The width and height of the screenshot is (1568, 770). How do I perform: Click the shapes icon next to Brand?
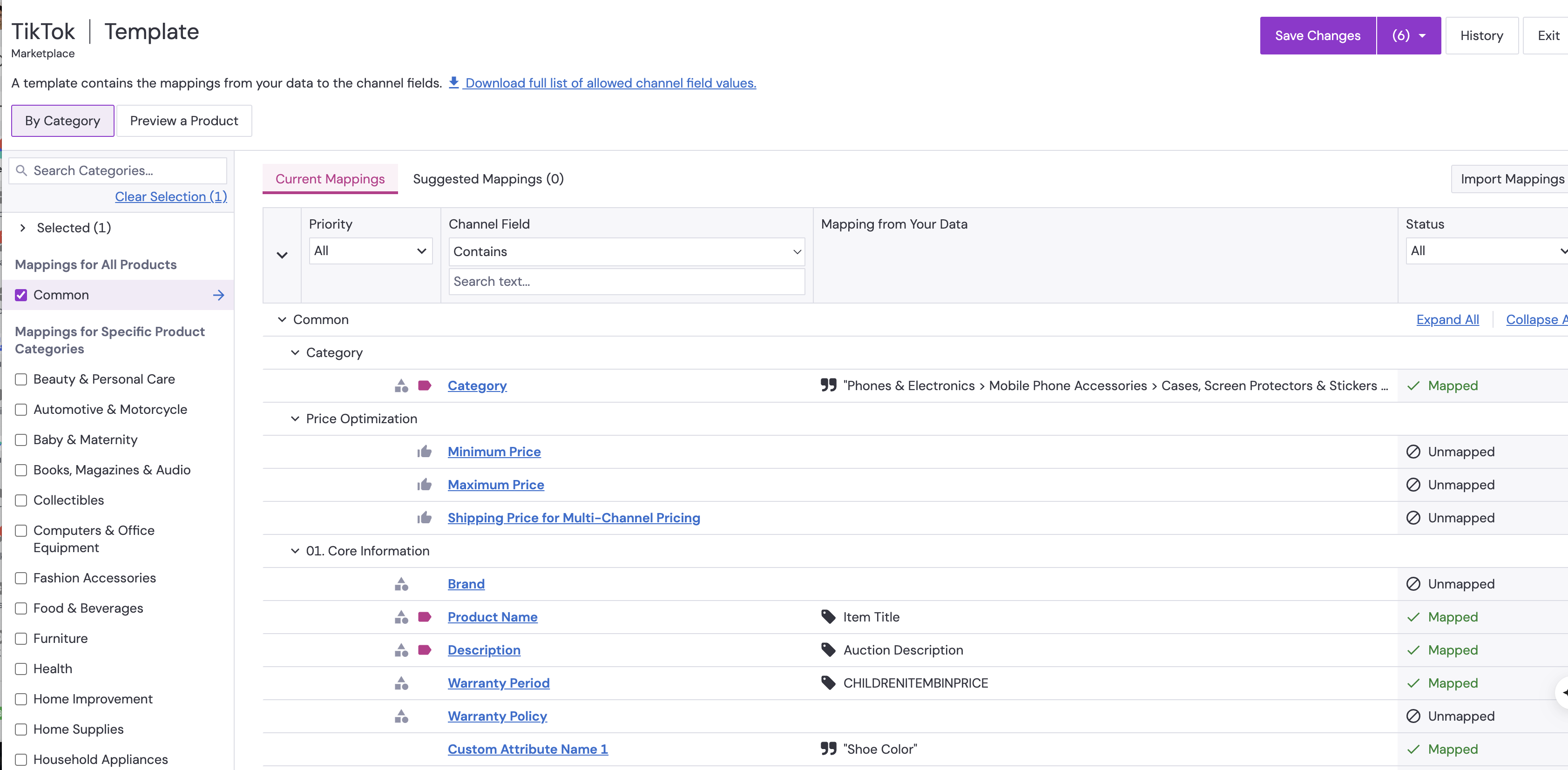click(401, 584)
